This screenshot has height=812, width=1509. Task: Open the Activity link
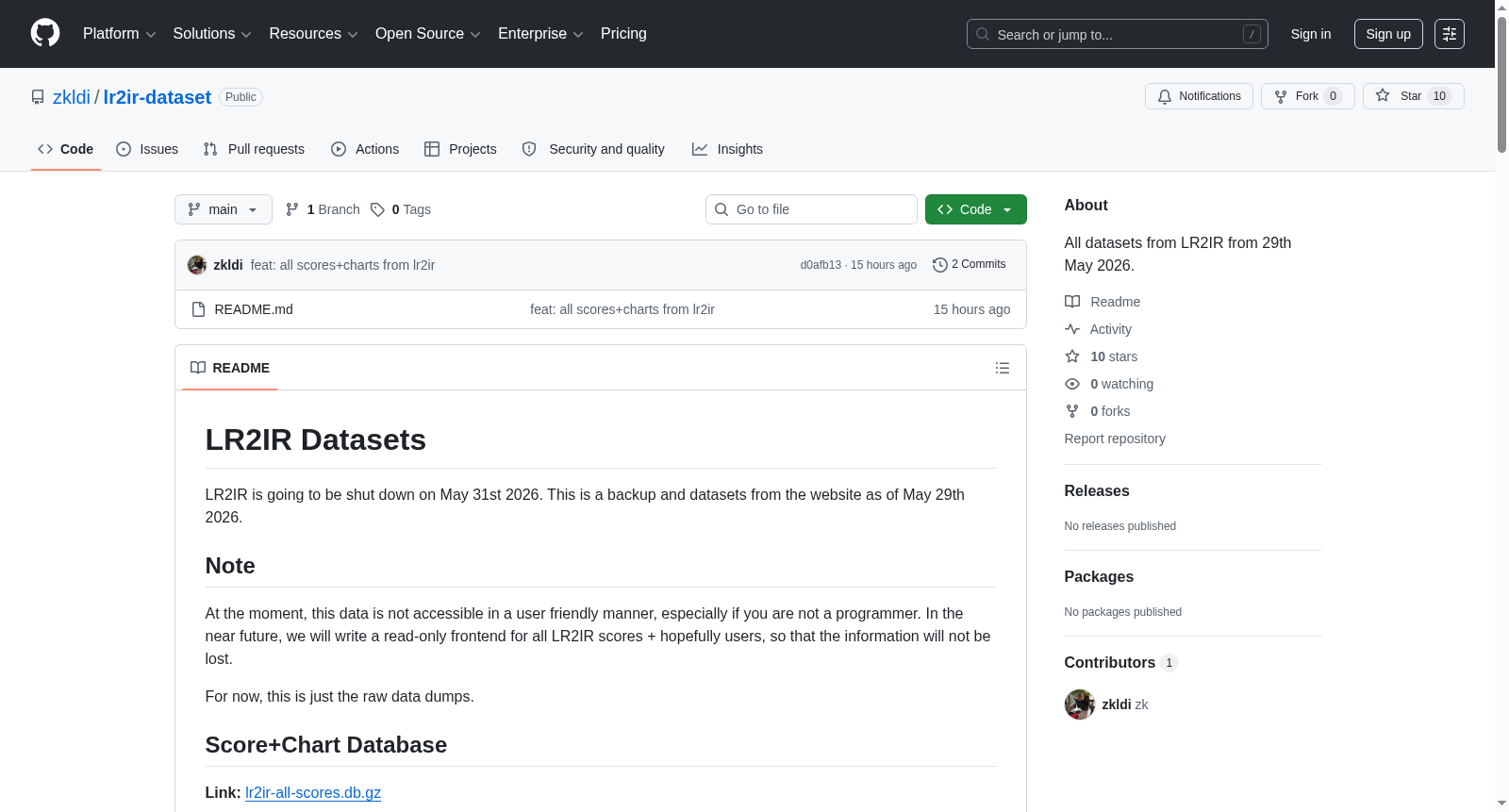click(1099, 329)
